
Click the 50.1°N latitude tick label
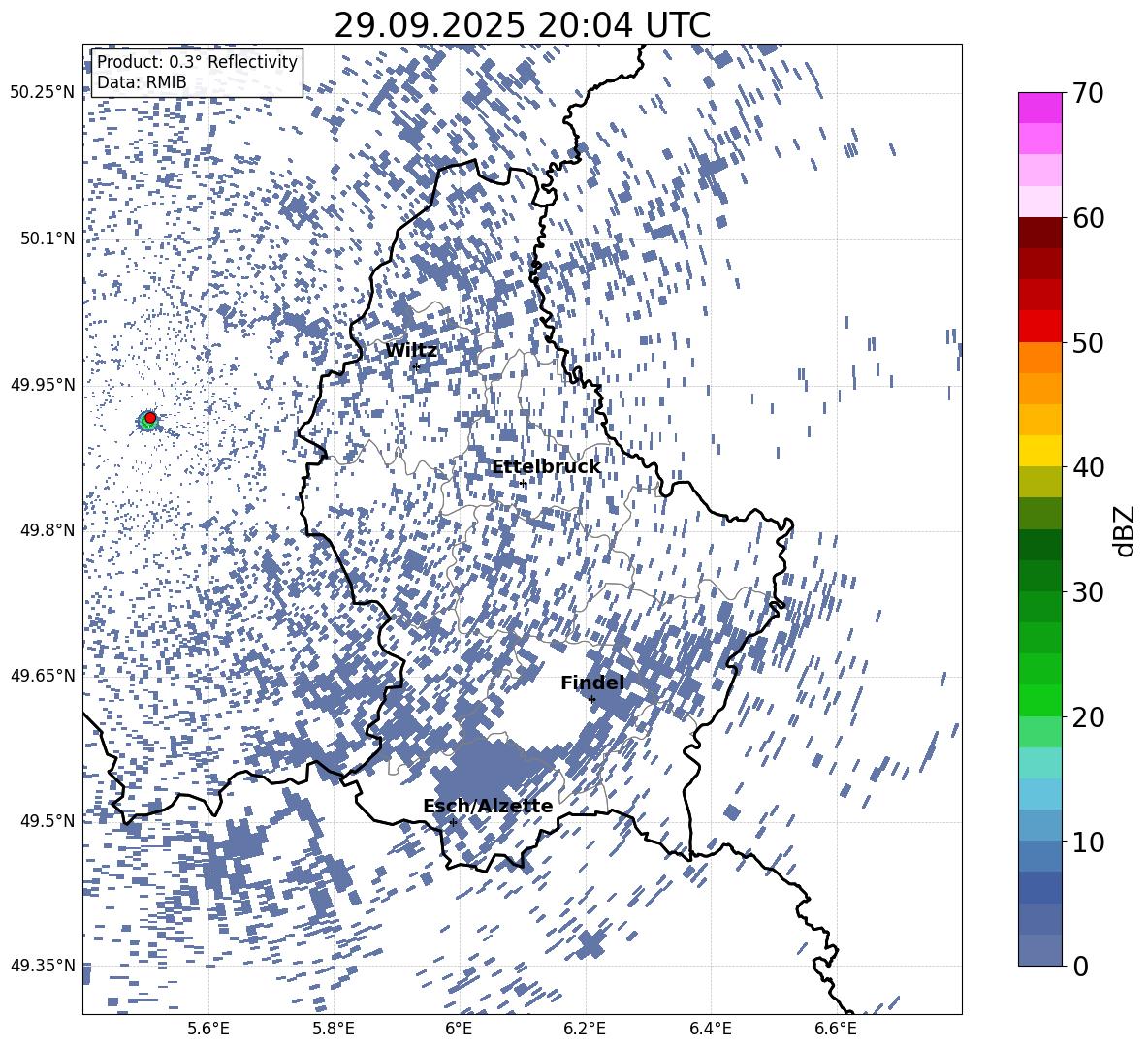click(x=47, y=238)
